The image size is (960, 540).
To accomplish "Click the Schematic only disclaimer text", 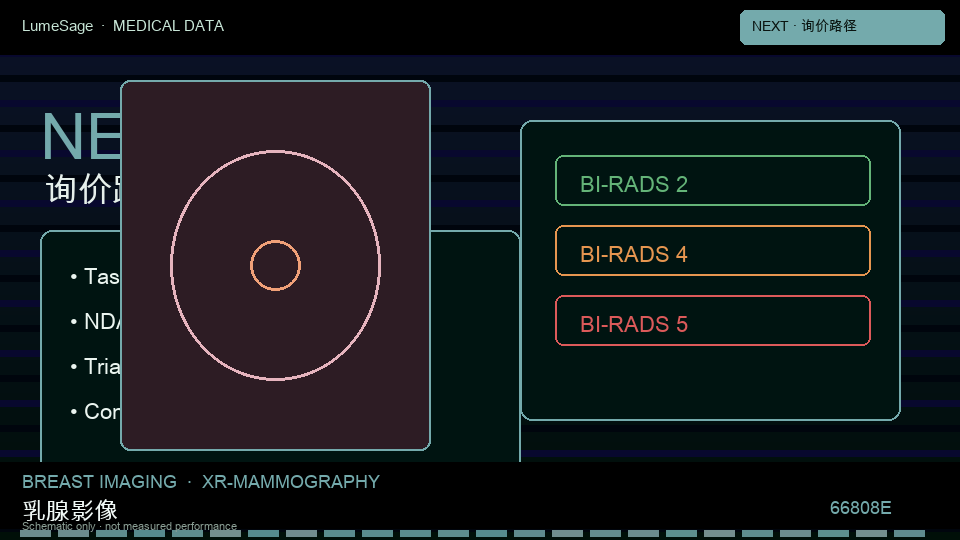I will click(x=129, y=526).
